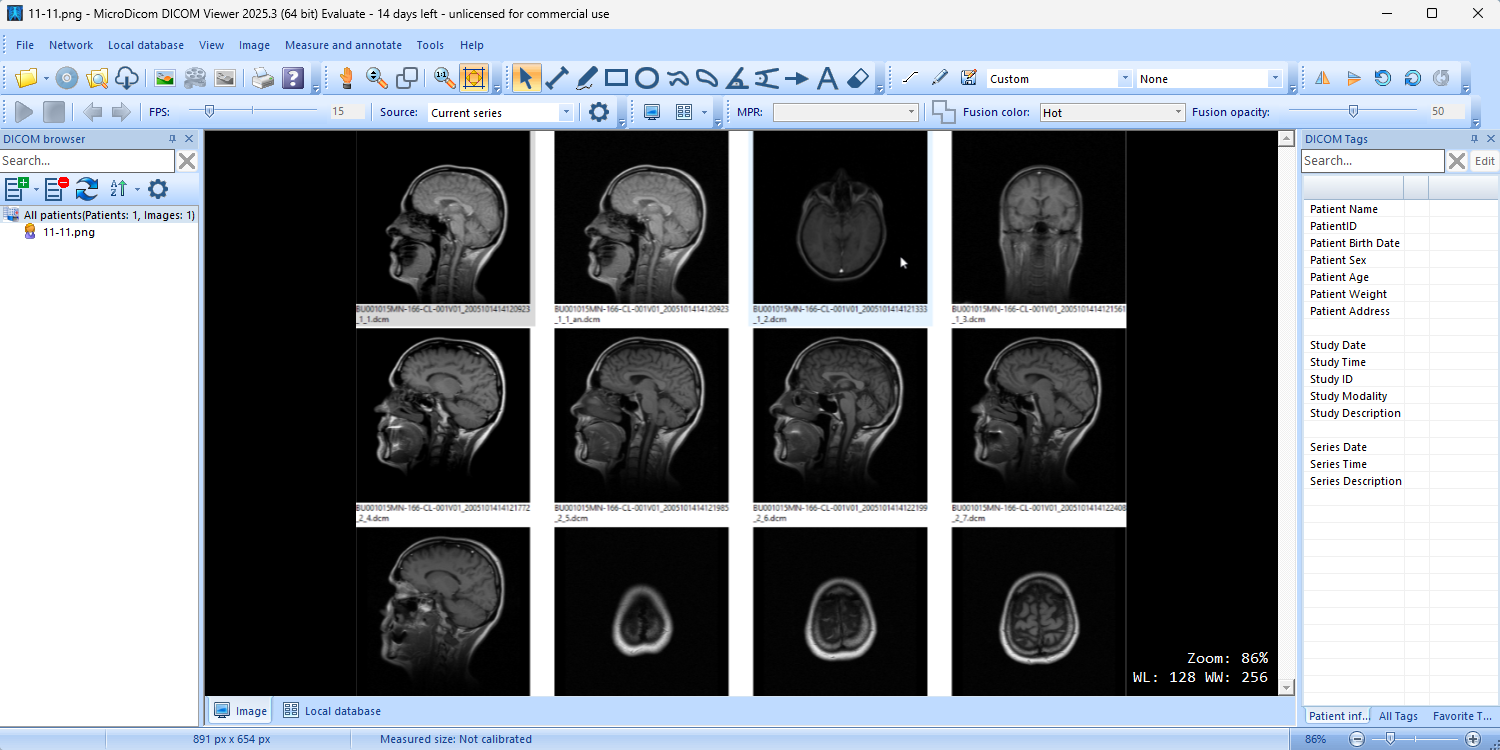The image size is (1500, 750).
Task: Switch to the All Tags tab
Action: pos(1398,716)
